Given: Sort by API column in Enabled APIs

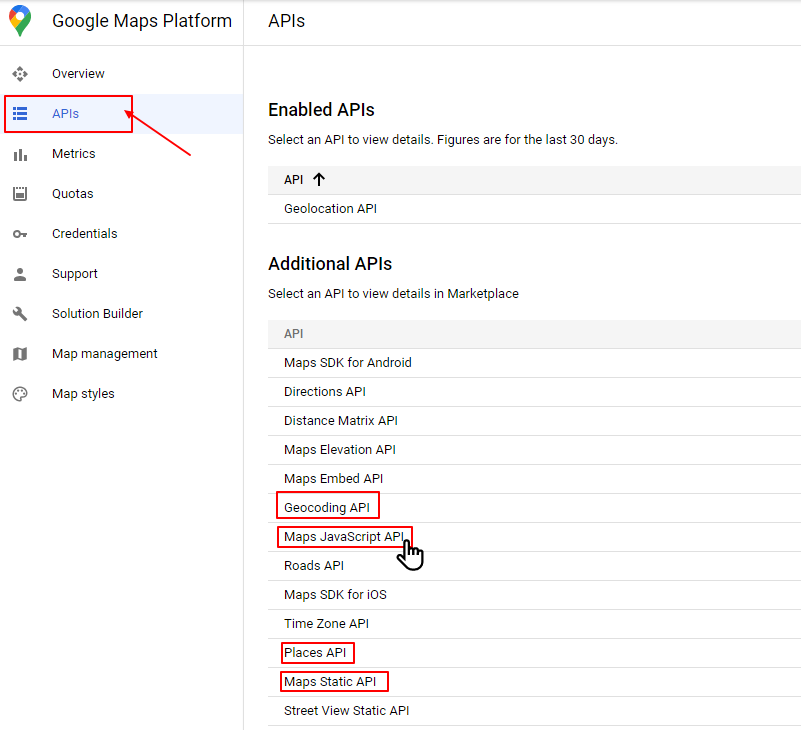Looking at the screenshot, I should pos(294,180).
